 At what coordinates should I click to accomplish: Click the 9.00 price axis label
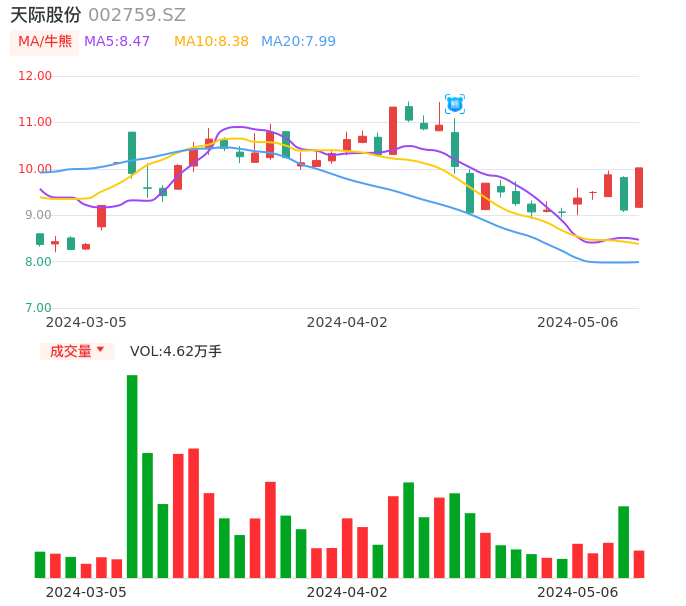[38, 215]
